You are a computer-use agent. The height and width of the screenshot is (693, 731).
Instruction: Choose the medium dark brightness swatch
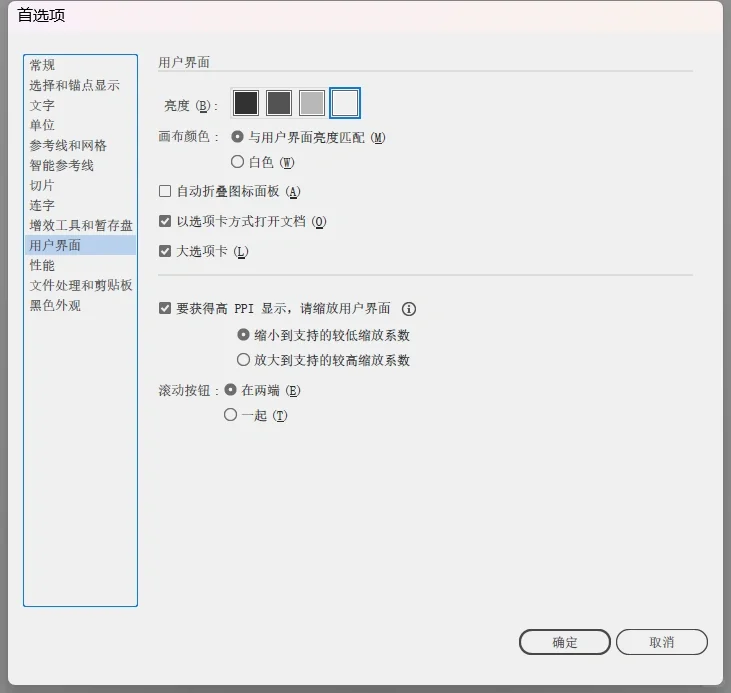pyautogui.click(x=279, y=103)
